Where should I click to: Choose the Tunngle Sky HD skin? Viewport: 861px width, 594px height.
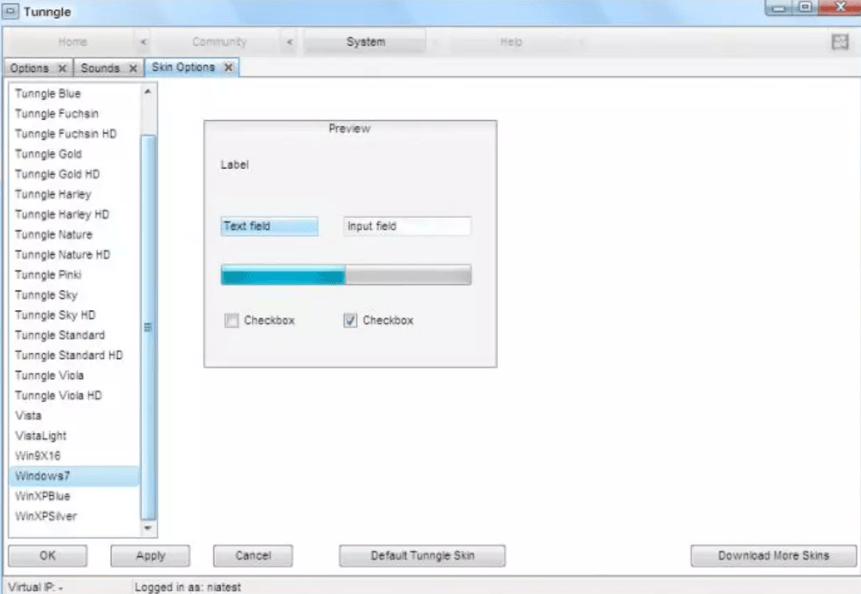point(75,315)
